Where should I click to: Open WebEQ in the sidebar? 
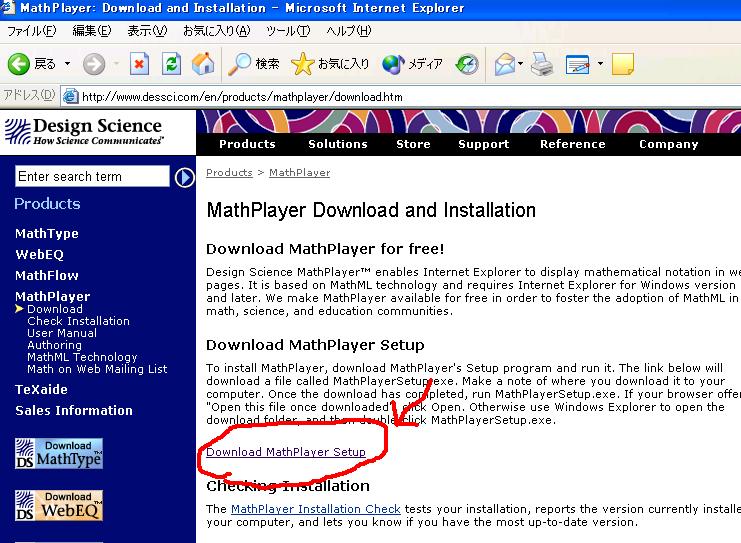coord(39,254)
